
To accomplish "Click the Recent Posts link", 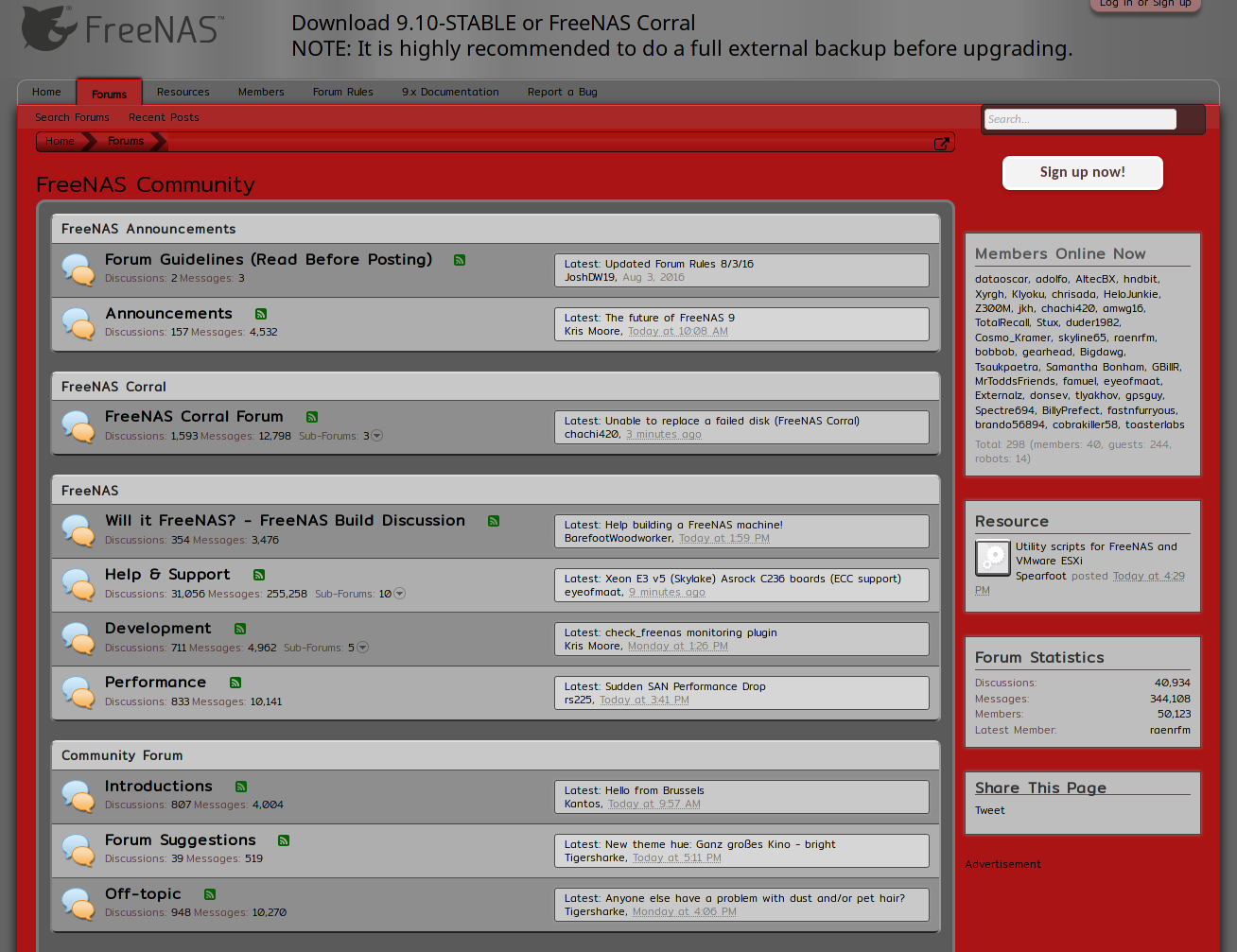I will pyautogui.click(x=164, y=117).
